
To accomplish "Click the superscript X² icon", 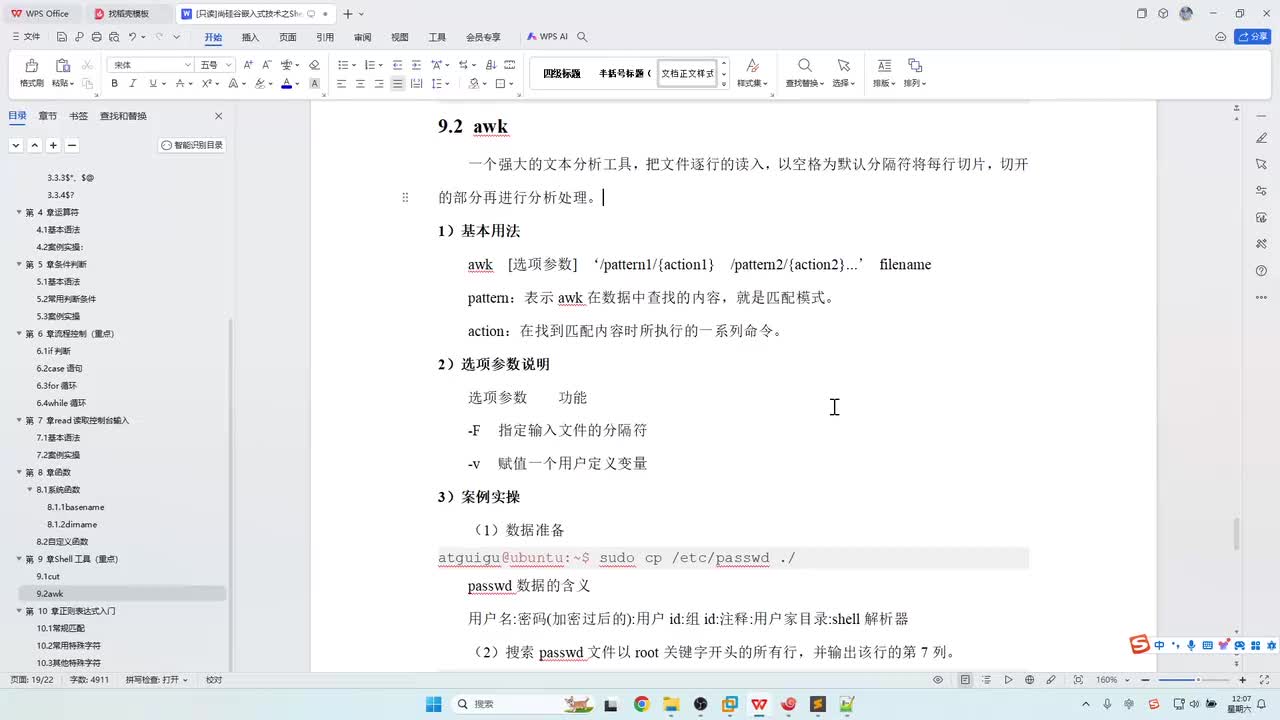I will tap(206, 84).
